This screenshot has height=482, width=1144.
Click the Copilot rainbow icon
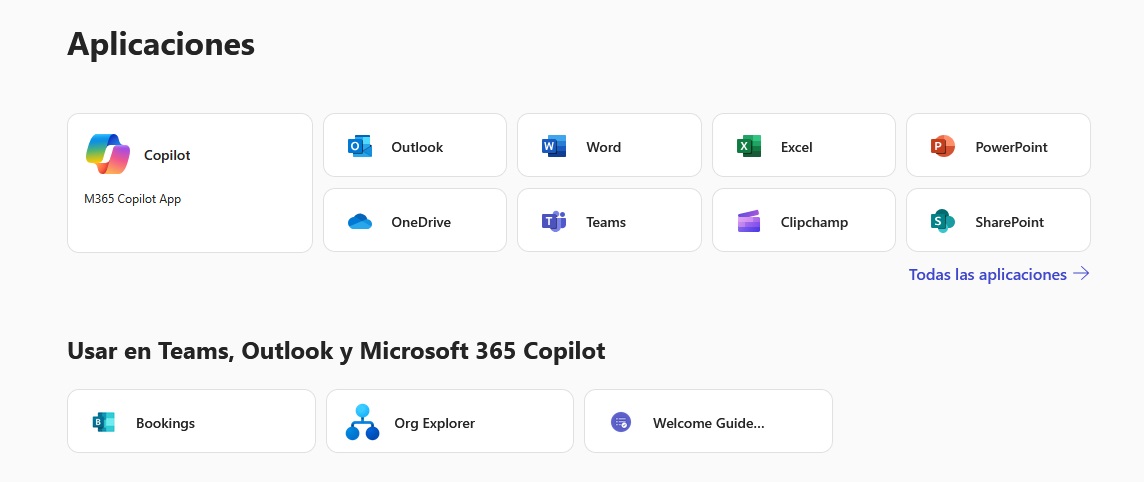pos(108,154)
